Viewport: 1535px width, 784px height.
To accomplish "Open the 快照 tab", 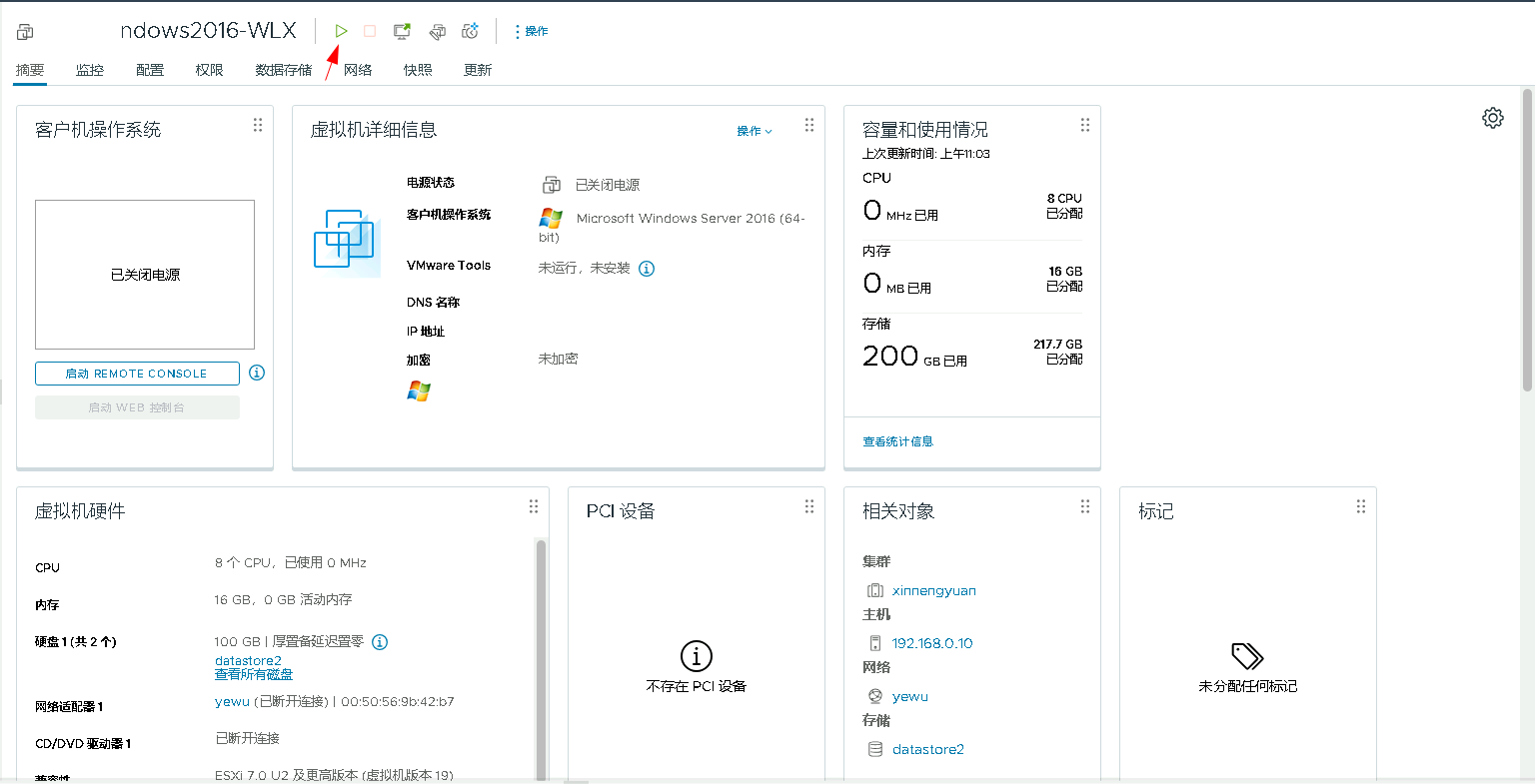I will tap(418, 70).
